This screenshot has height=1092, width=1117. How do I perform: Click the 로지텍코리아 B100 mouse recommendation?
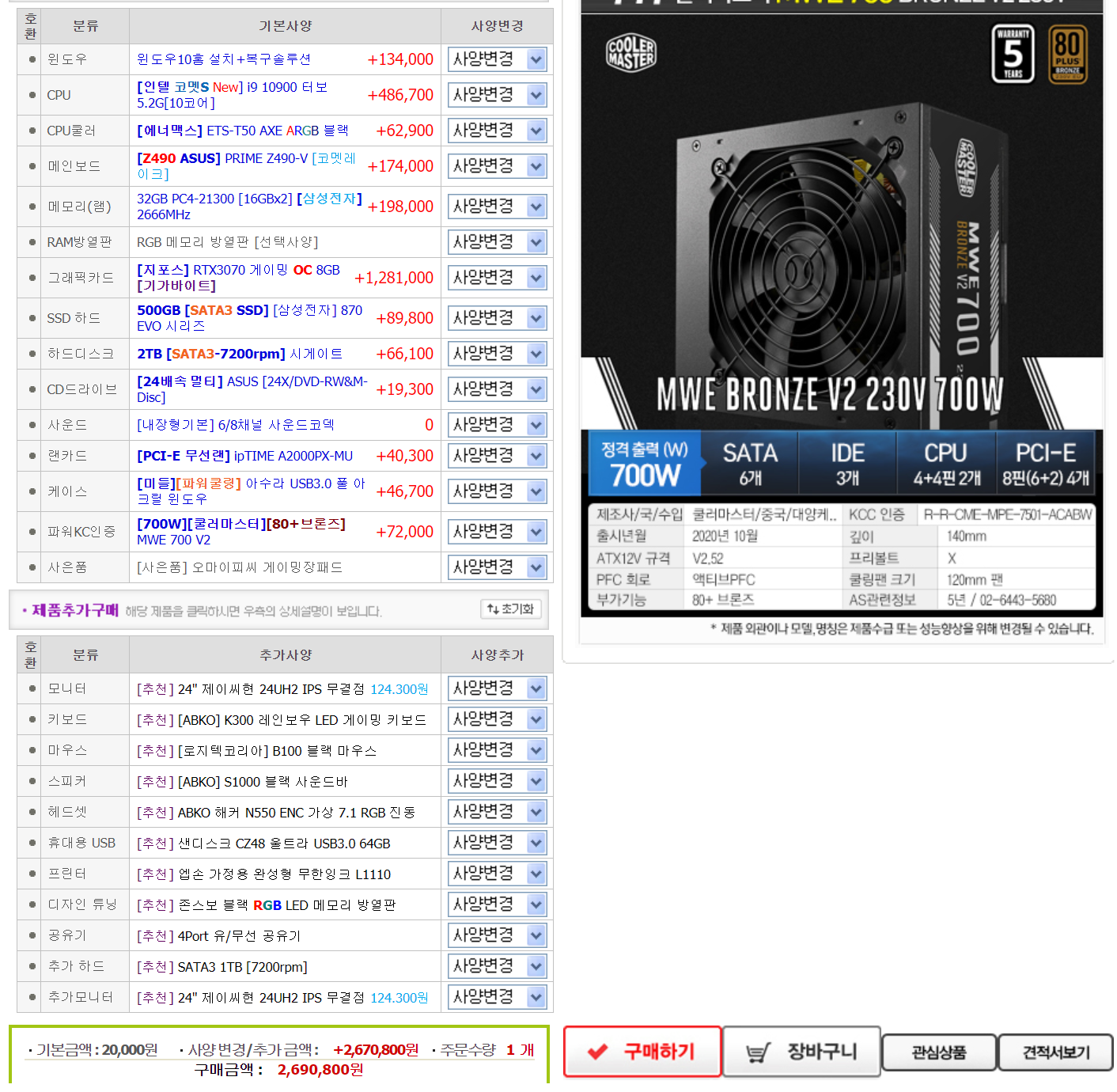tap(256, 751)
